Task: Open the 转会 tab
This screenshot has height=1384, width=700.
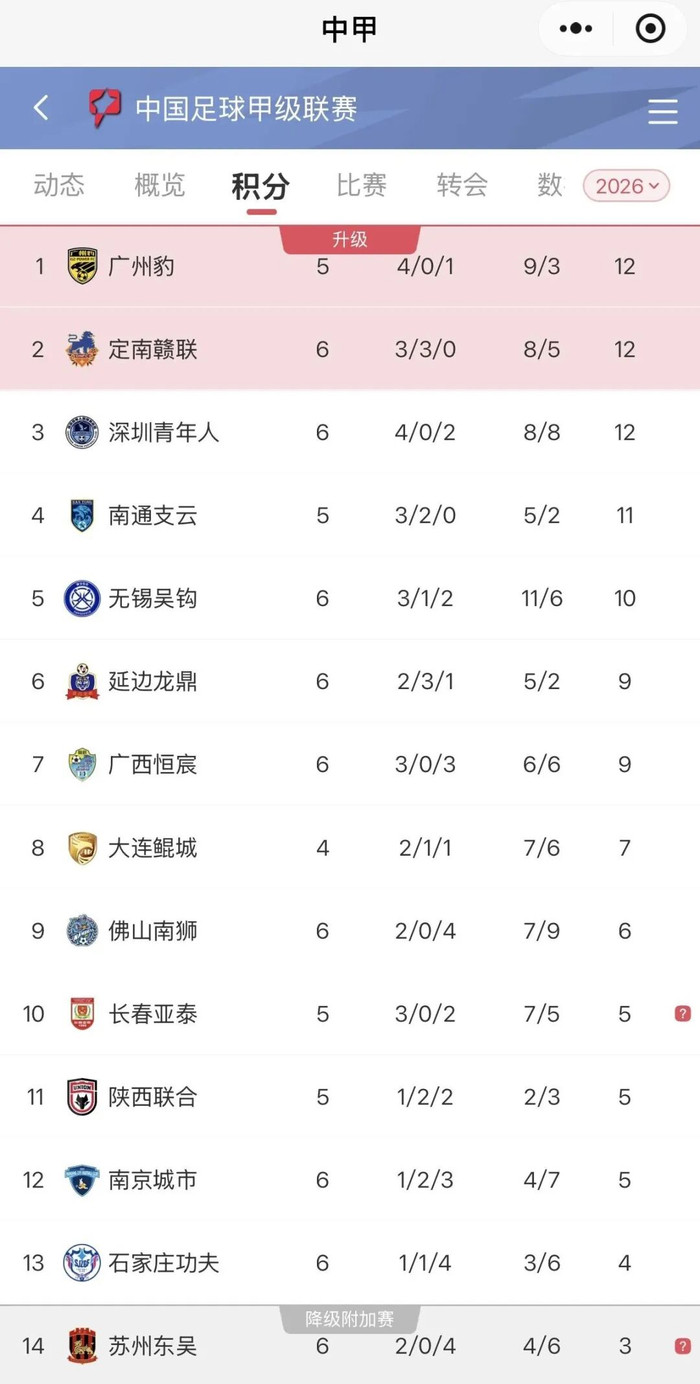Action: [x=462, y=185]
